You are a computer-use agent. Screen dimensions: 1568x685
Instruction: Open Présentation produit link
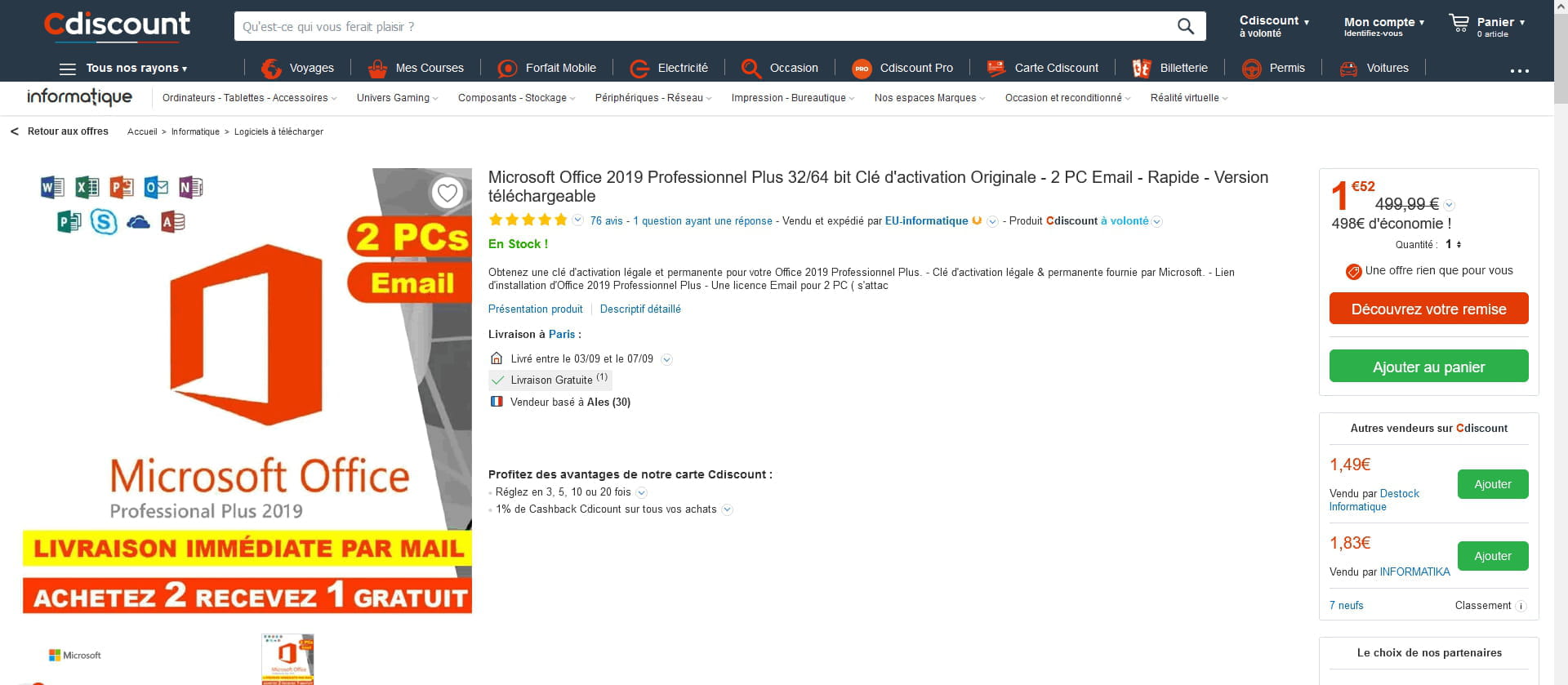click(x=535, y=309)
